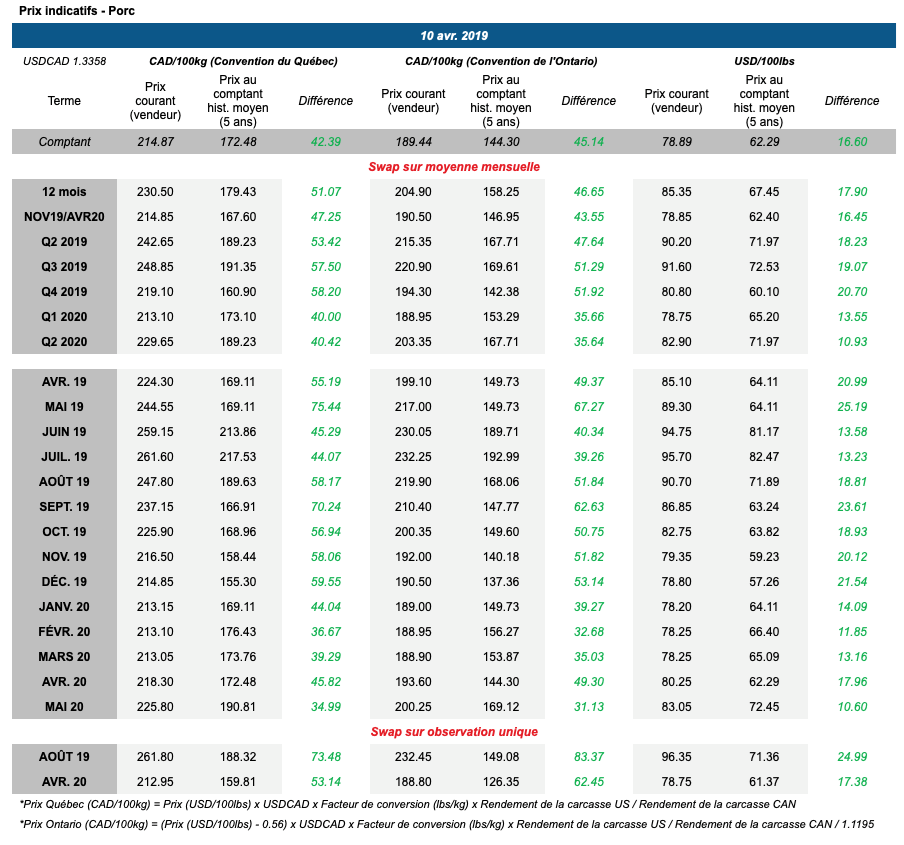Select the "USD/100lbs" column group header

pos(765,61)
